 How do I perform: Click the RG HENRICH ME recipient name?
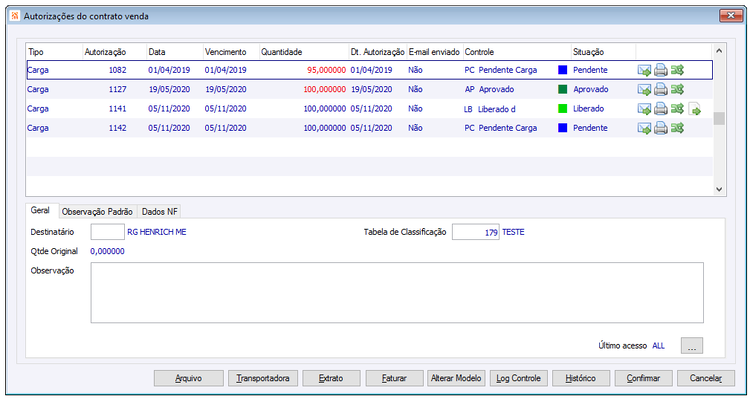[156, 232]
